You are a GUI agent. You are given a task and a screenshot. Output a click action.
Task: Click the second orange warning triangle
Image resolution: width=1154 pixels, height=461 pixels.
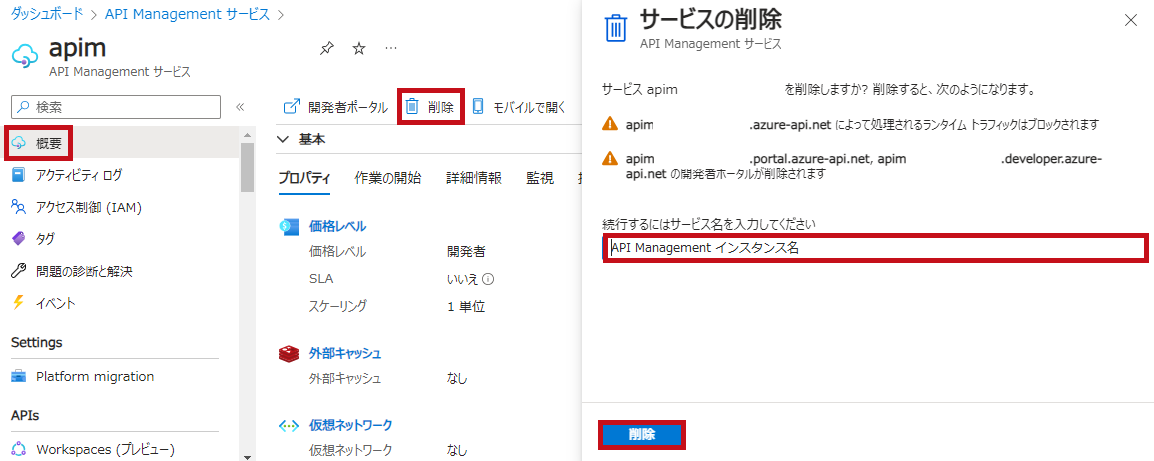(x=609, y=158)
